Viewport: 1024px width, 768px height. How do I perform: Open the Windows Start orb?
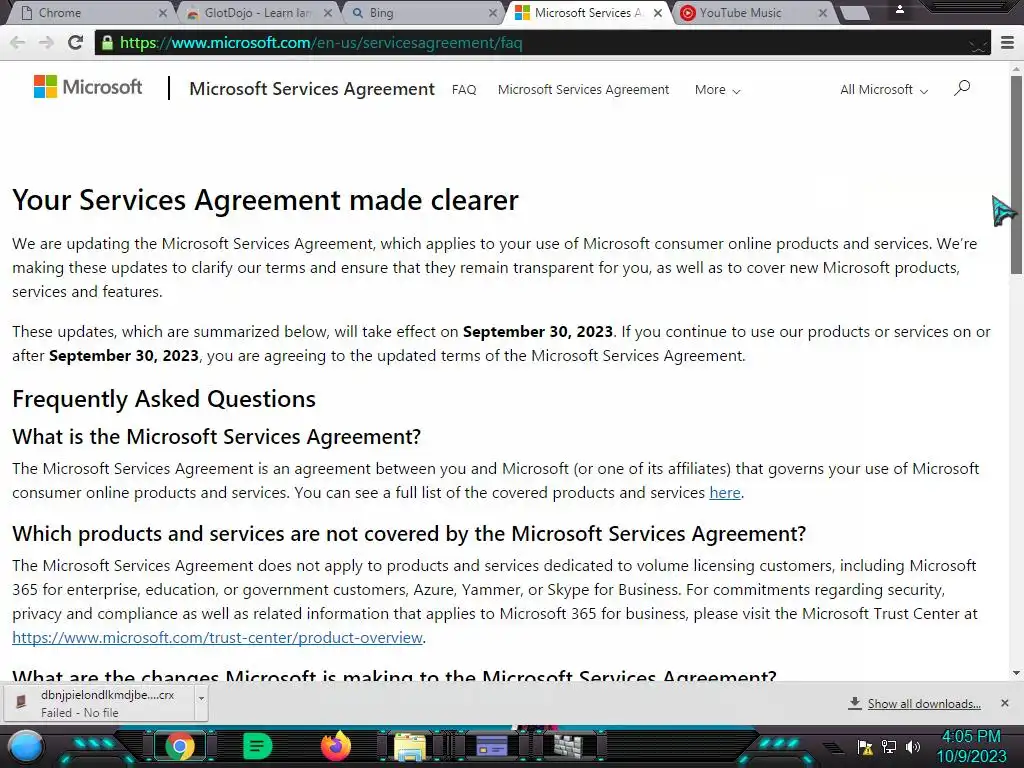click(x=26, y=746)
